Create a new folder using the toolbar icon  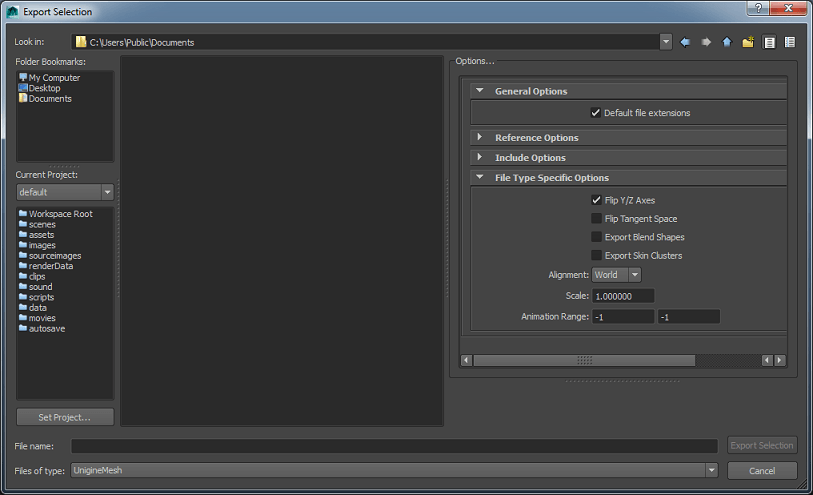point(748,42)
